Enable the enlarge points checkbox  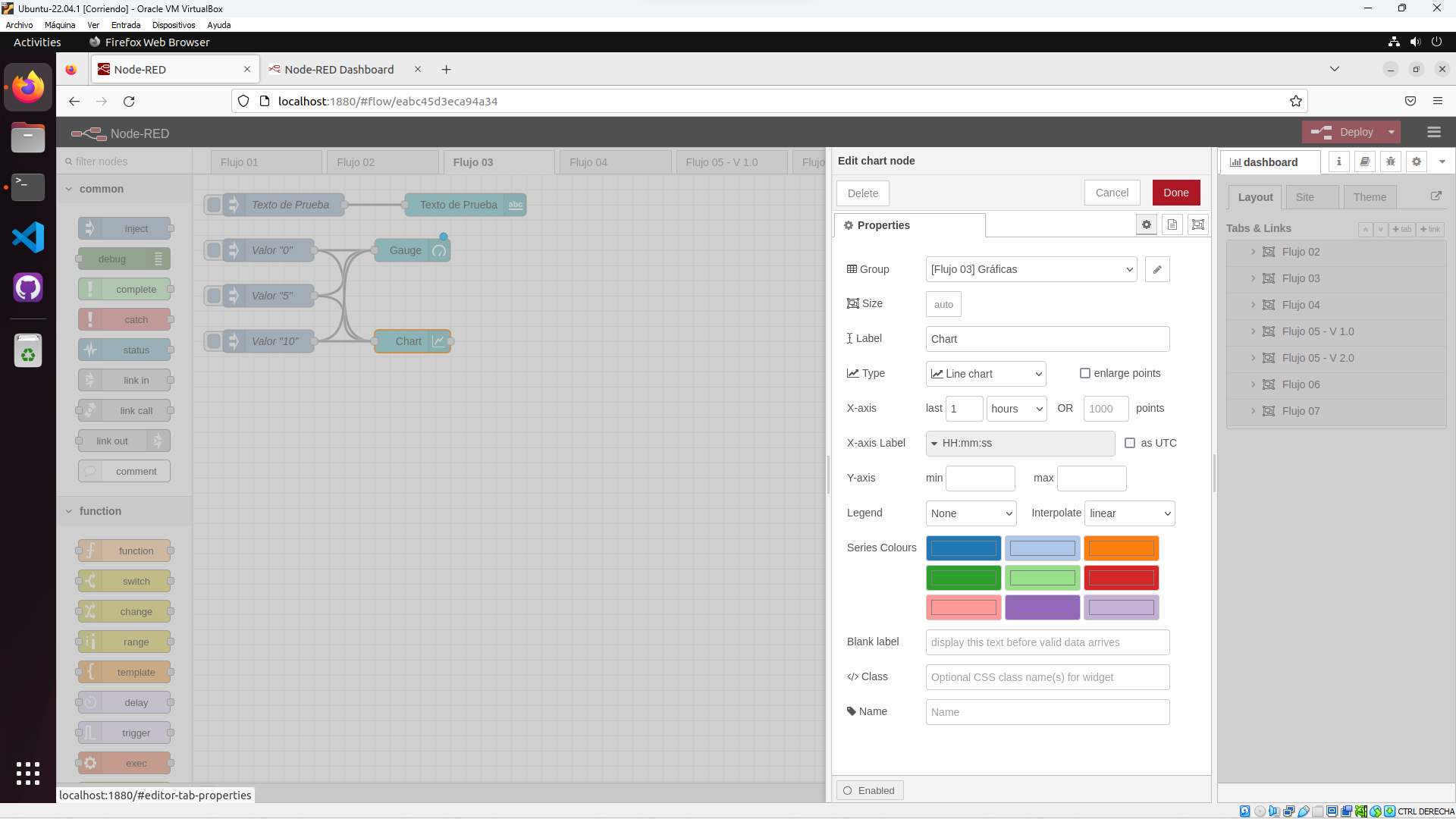[x=1085, y=373]
